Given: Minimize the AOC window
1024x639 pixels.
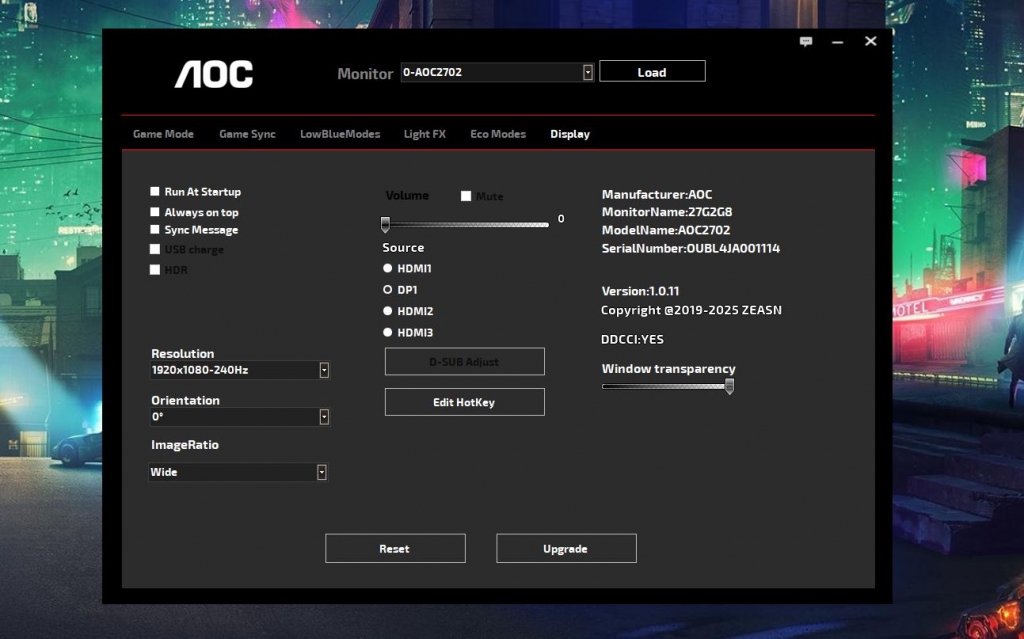Looking at the screenshot, I should point(838,42).
